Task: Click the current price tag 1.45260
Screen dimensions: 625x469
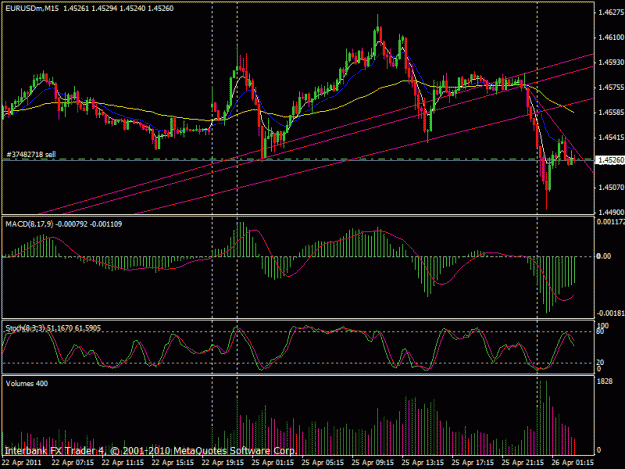Action: click(x=610, y=160)
